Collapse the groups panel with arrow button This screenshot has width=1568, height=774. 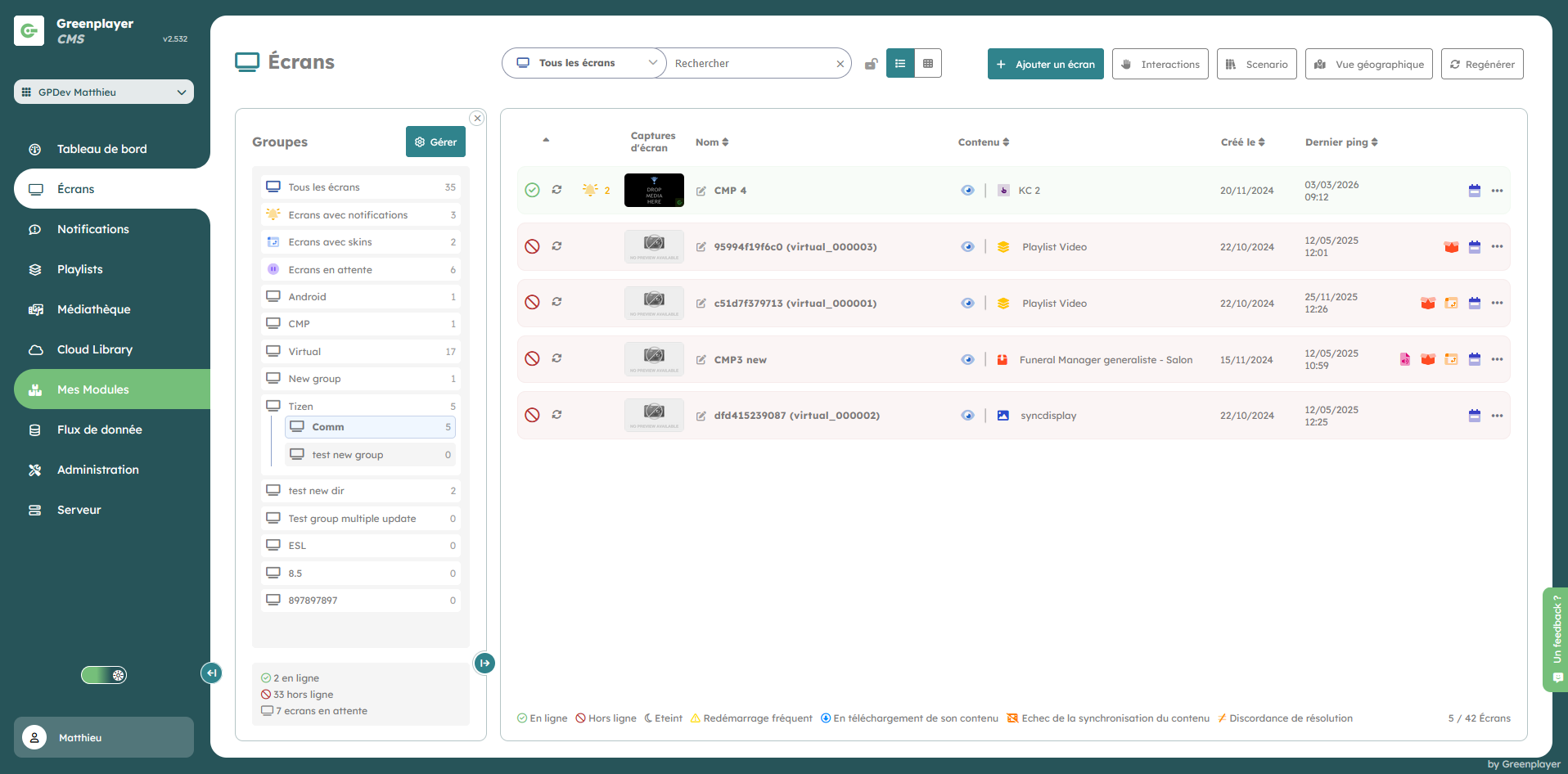tap(484, 663)
